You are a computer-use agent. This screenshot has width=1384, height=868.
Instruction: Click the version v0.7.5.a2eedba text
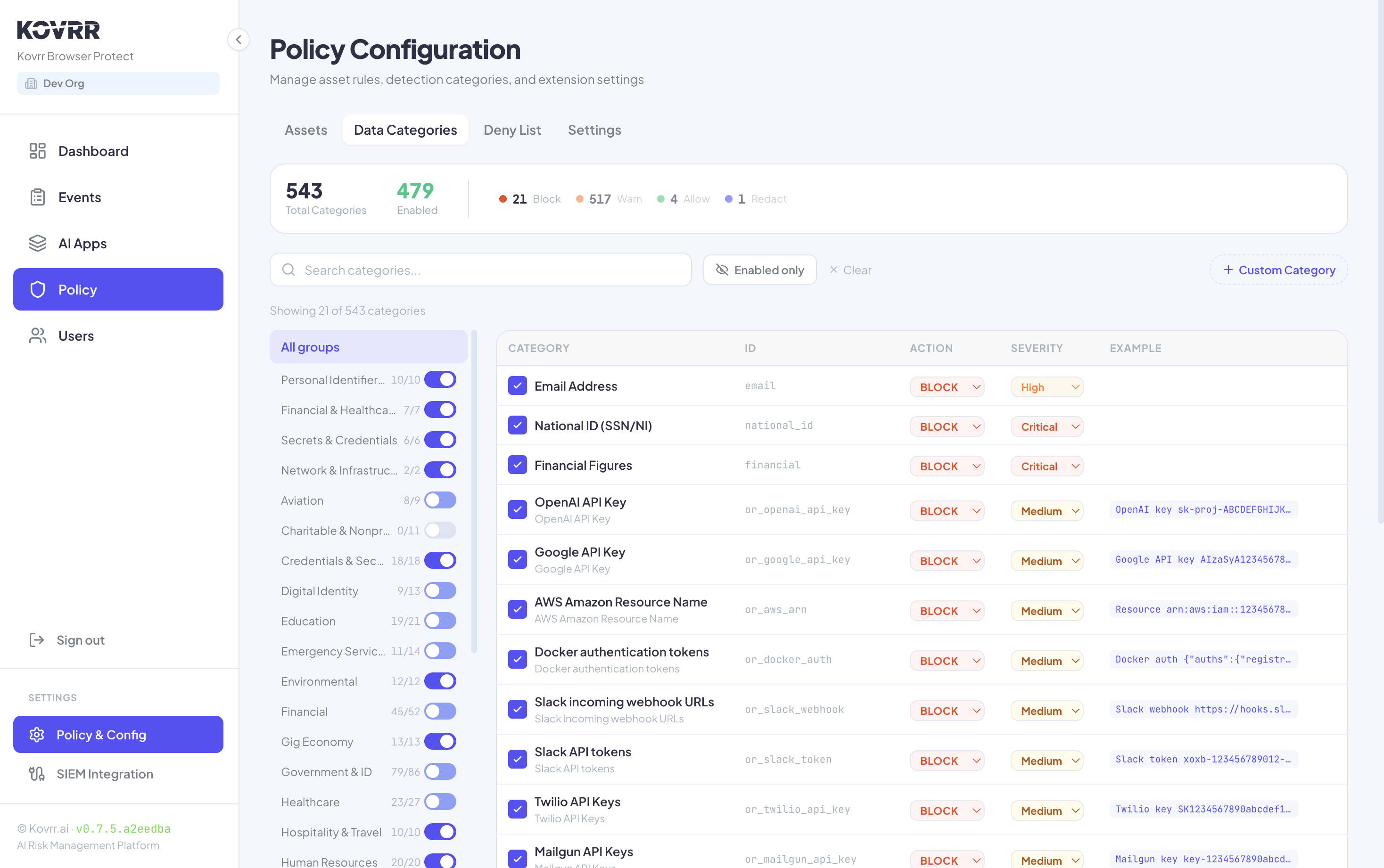coord(123,828)
